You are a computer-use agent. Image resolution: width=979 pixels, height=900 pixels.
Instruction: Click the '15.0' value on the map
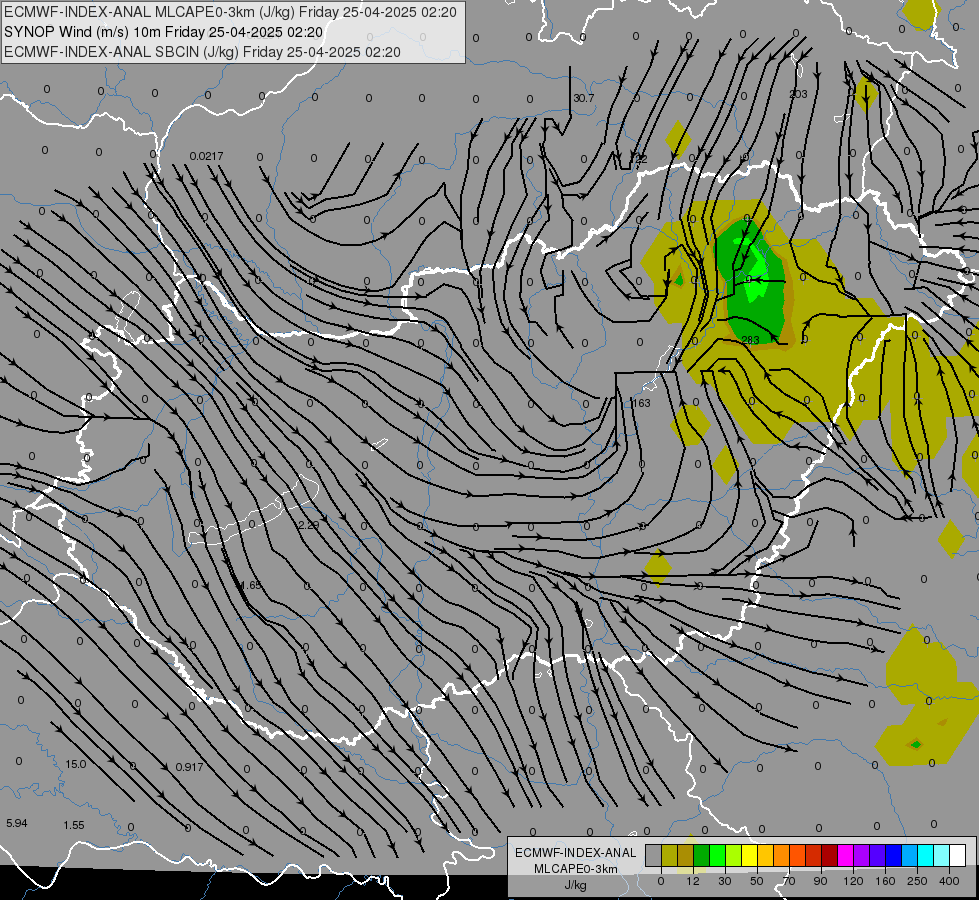pos(76,764)
